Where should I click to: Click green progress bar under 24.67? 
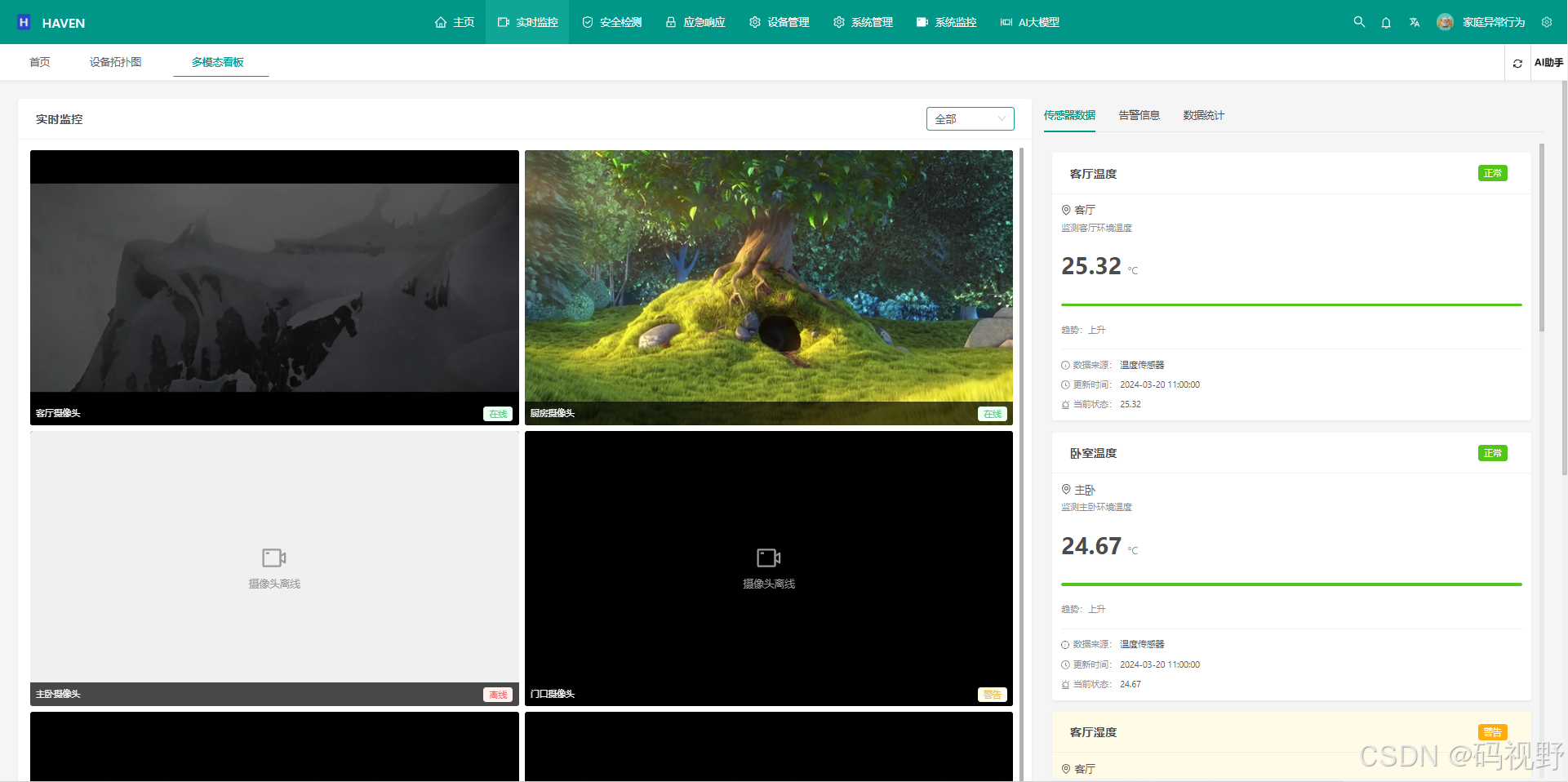(1291, 584)
